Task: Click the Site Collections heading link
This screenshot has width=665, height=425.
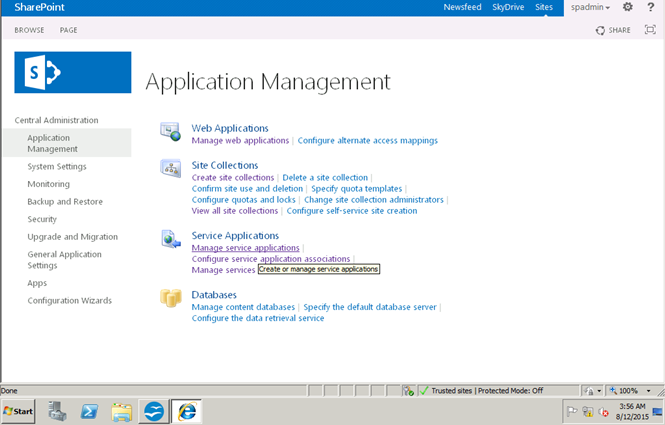Action: click(225, 165)
